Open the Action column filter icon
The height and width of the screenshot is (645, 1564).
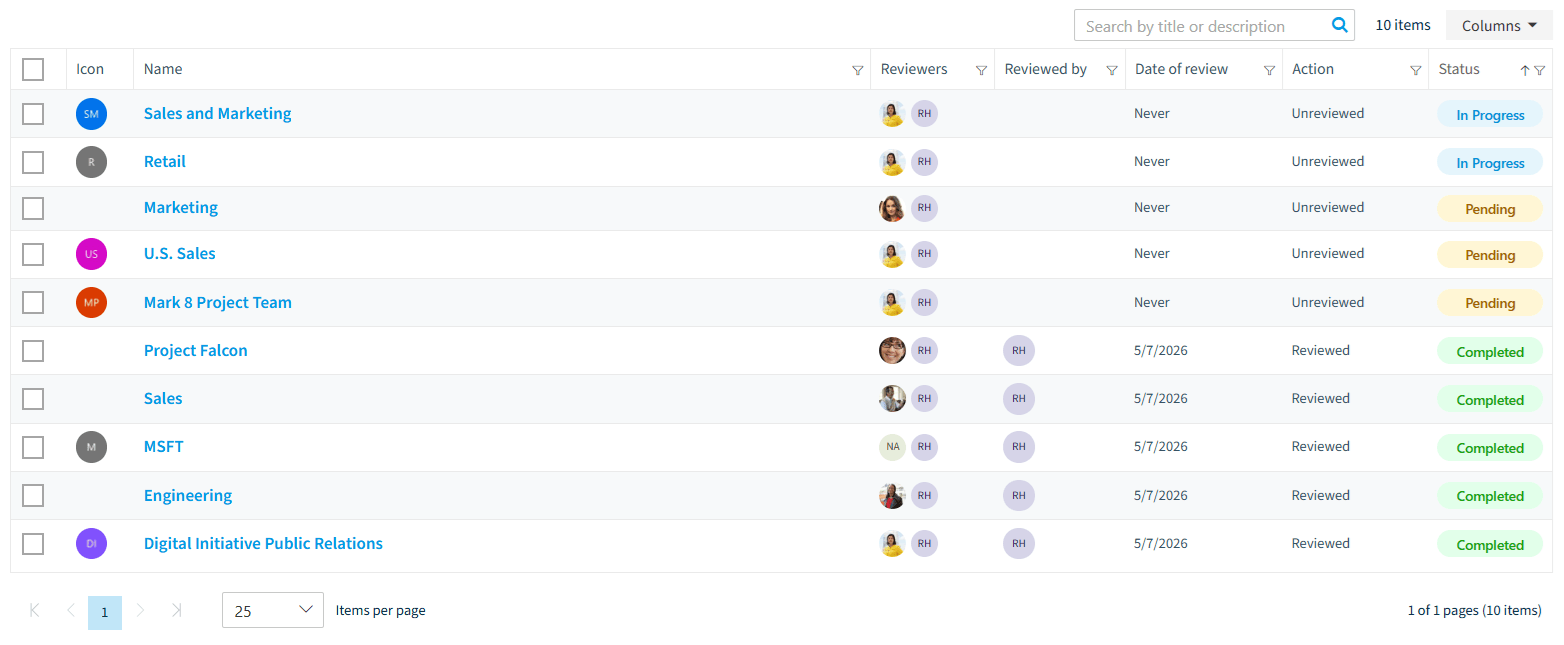pyautogui.click(x=1415, y=70)
